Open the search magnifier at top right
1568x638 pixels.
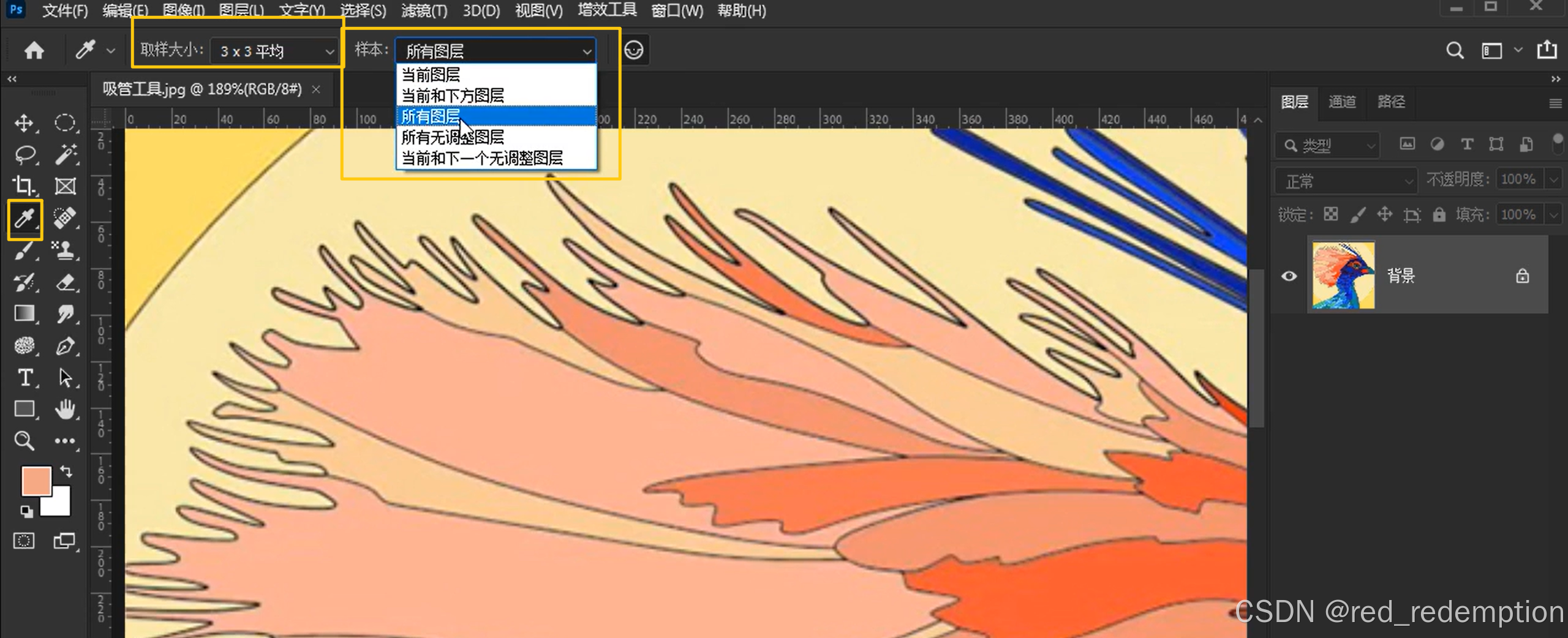1455,50
